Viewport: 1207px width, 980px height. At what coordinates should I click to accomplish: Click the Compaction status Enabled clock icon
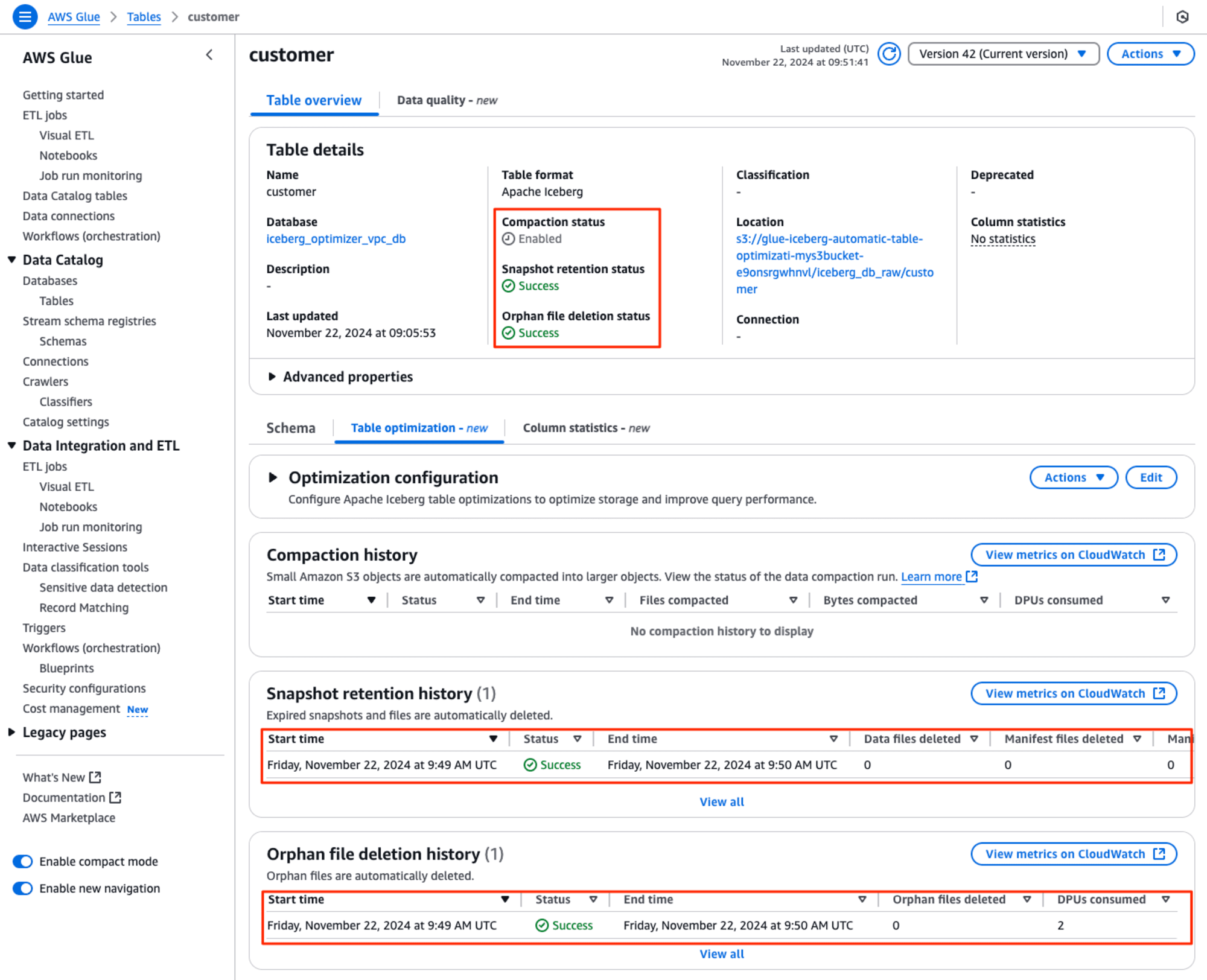pos(509,239)
